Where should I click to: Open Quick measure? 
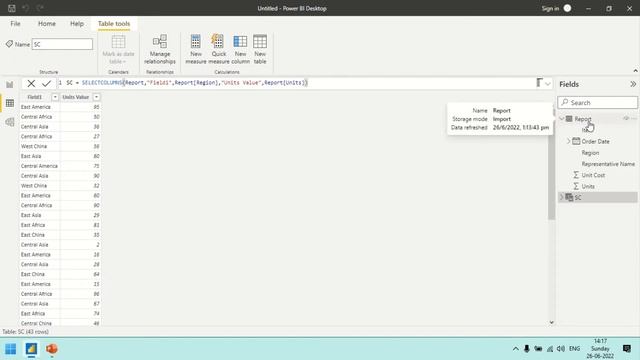tap(219, 49)
